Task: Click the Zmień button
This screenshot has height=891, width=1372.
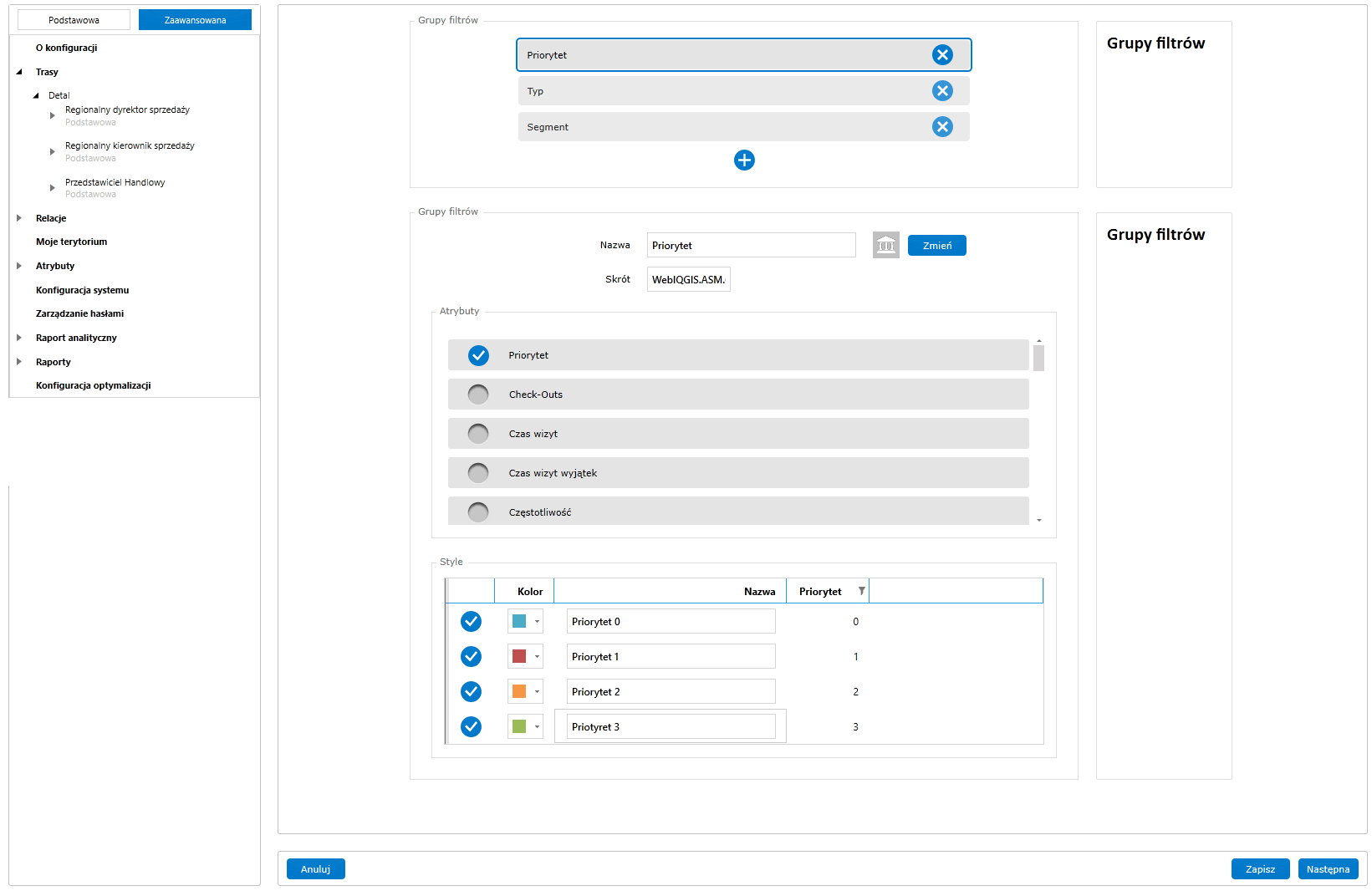Action: click(936, 246)
